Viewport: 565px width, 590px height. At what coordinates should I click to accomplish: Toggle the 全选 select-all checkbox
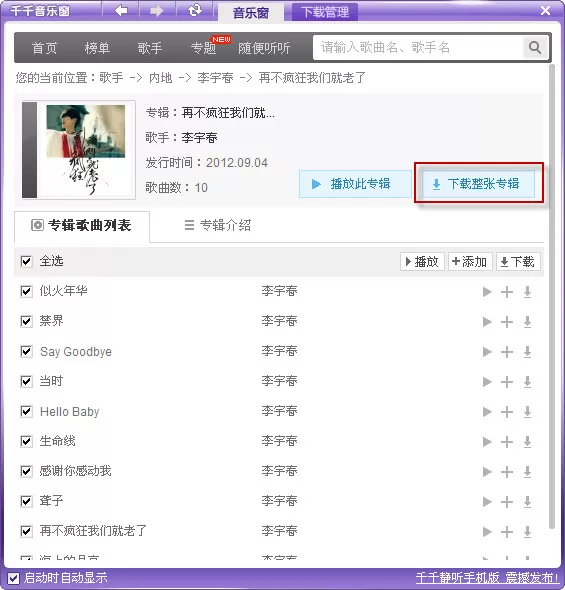(x=26, y=261)
